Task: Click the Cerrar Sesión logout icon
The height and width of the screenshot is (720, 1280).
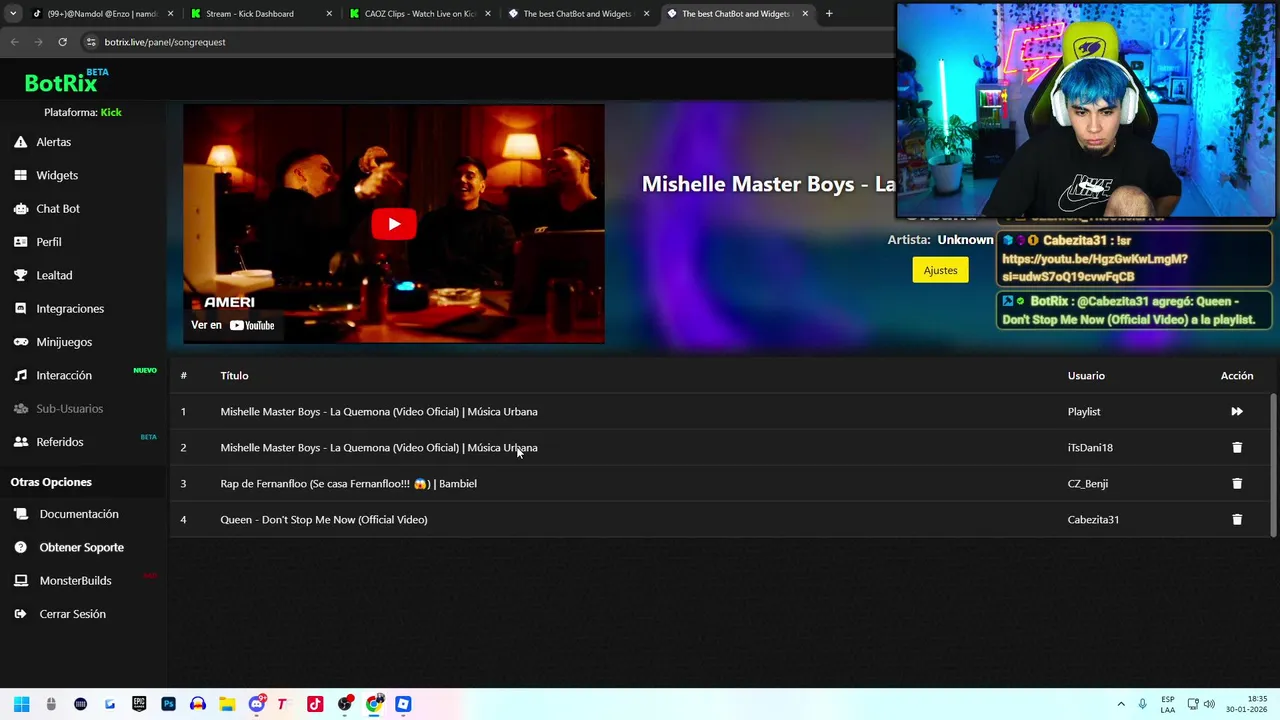Action: point(20,614)
